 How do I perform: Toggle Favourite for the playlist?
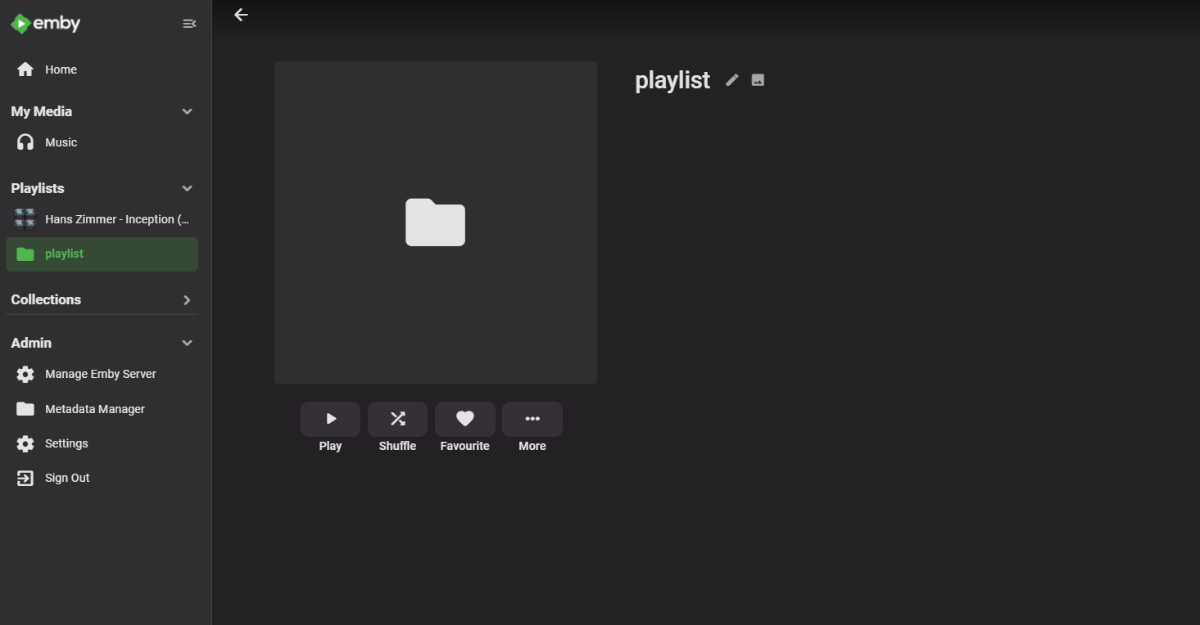(x=464, y=419)
